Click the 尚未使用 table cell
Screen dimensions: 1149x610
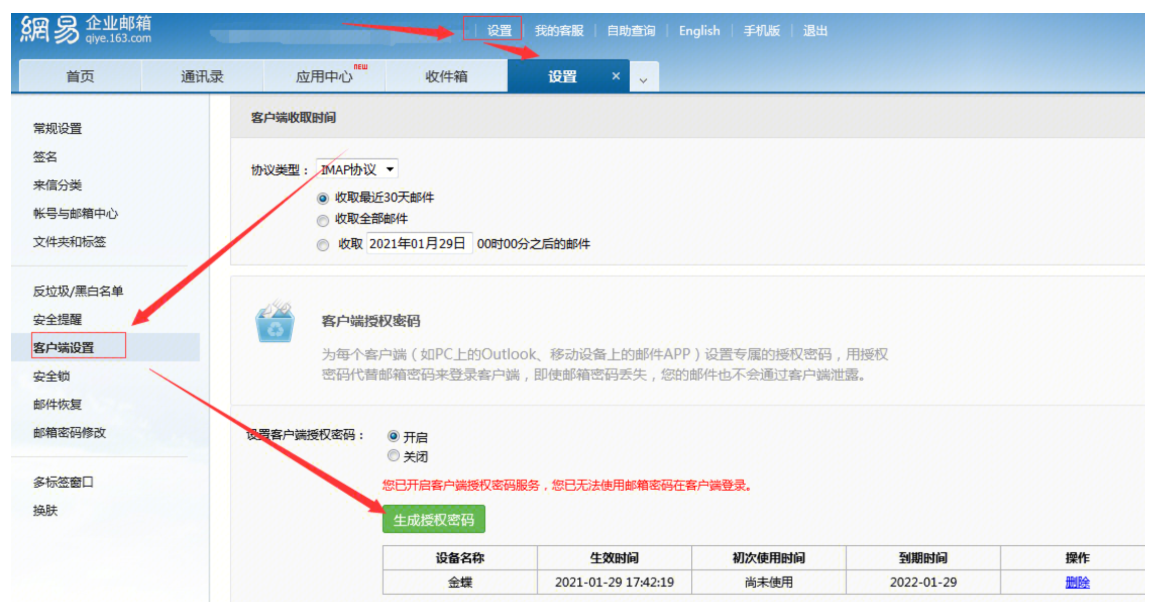[769, 582]
